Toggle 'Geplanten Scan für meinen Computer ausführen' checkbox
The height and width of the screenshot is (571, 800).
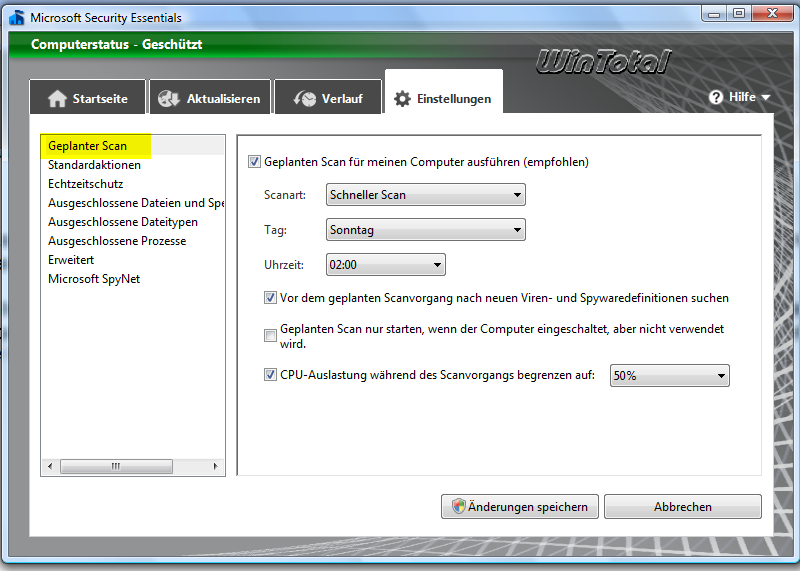pyautogui.click(x=254, y=162)
